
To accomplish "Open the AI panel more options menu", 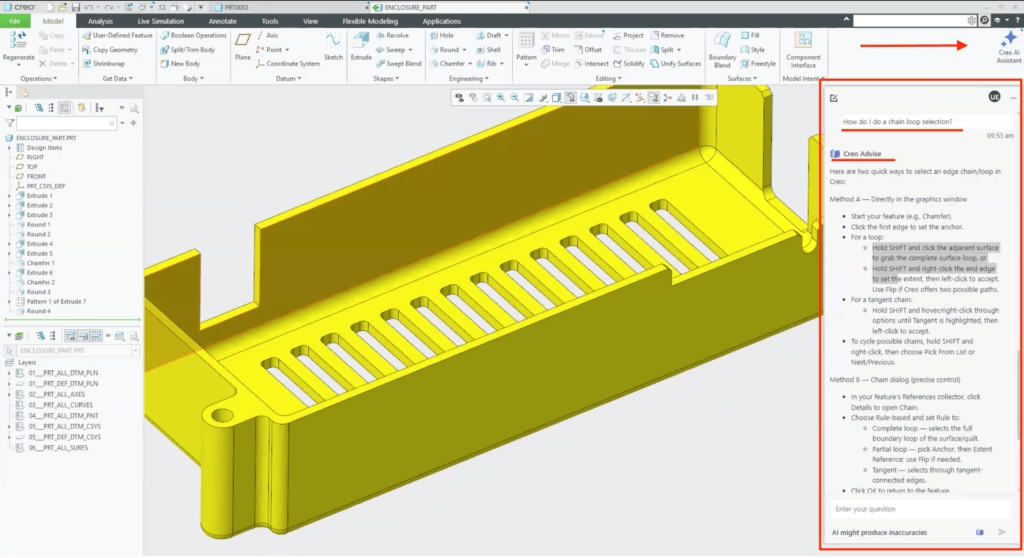I will (1014, 98).
